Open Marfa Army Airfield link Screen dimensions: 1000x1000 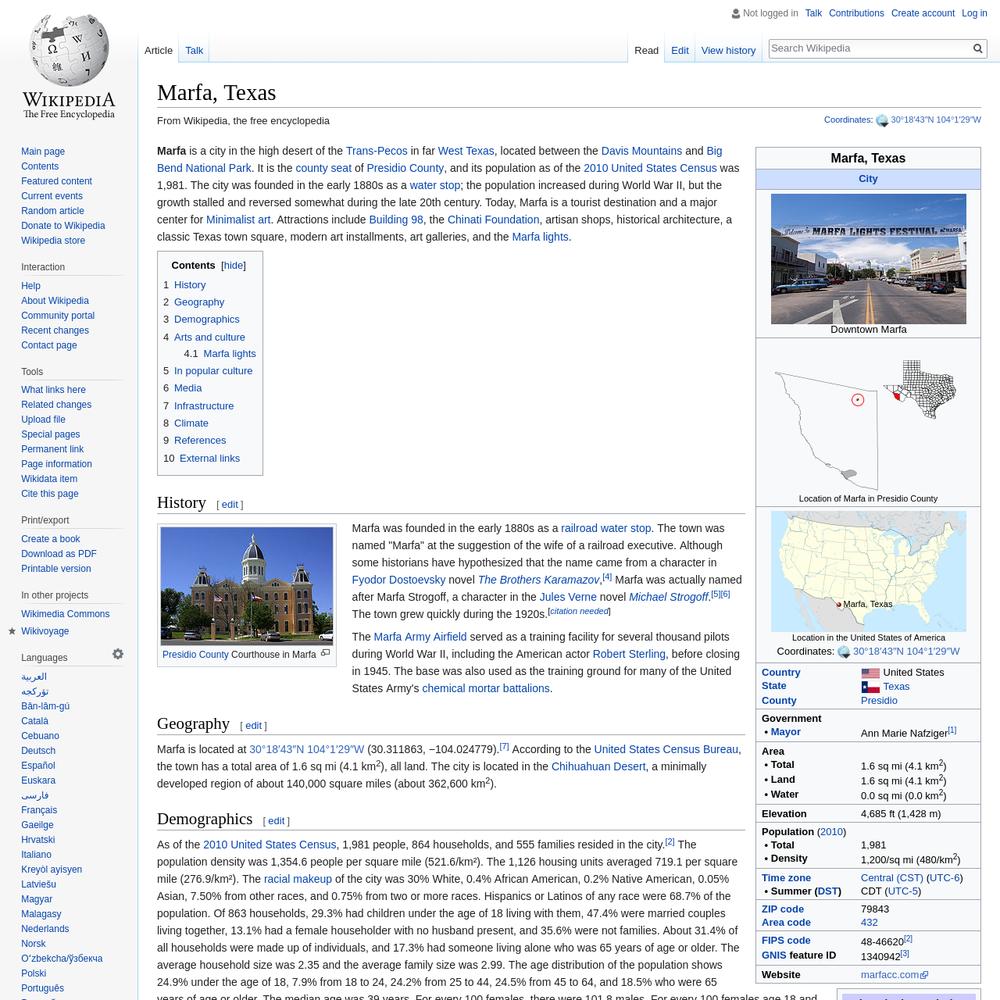[x=420, y=637]
